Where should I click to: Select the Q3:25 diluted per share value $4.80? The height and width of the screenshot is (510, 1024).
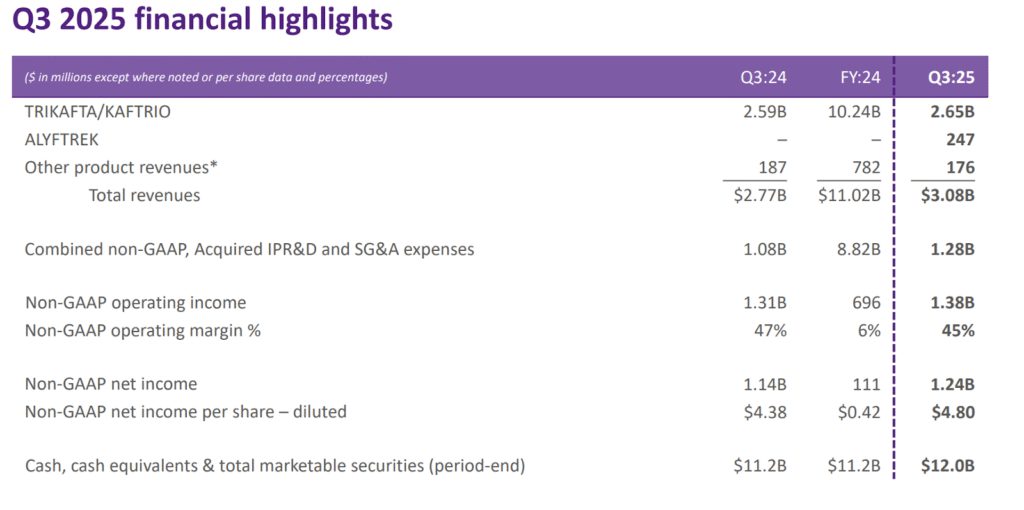pyautogui.click(x=952, y=411)
